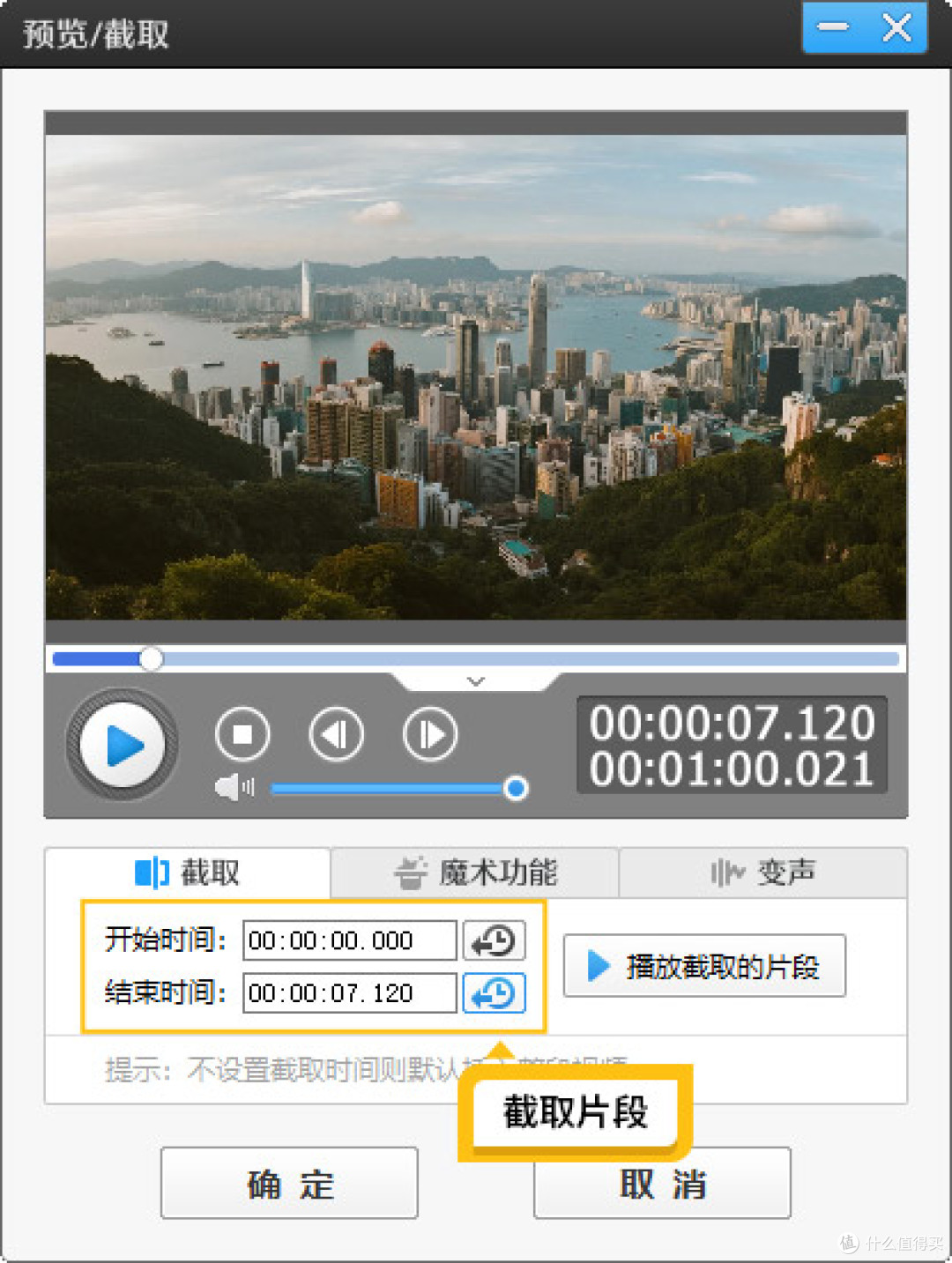Image resolution: width=952 pixels, height=1263 pixels.
Task: Click the video progress bar handle
Action: click(152, 658)
